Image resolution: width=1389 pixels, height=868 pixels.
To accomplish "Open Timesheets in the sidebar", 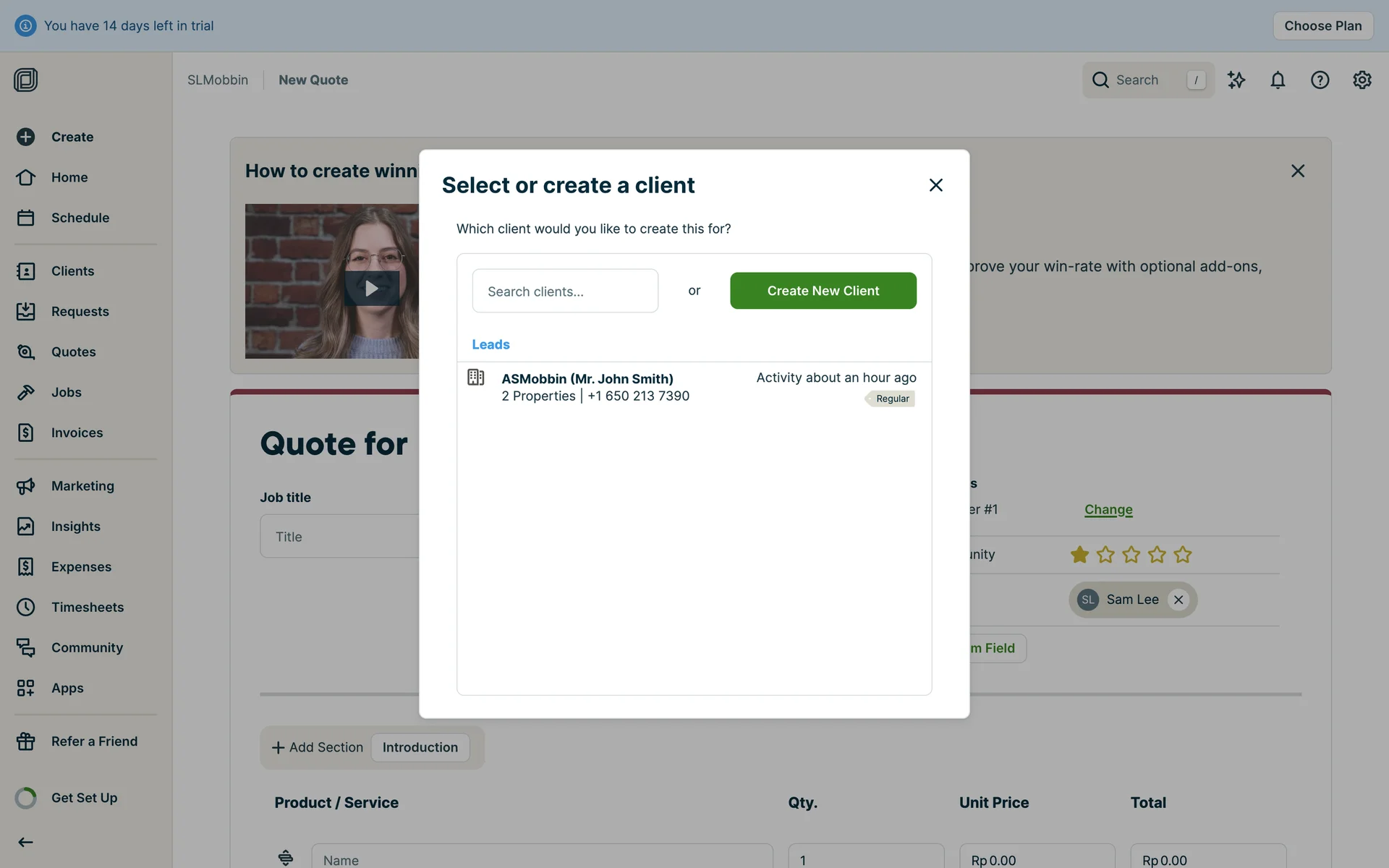I will coord(87,608).
